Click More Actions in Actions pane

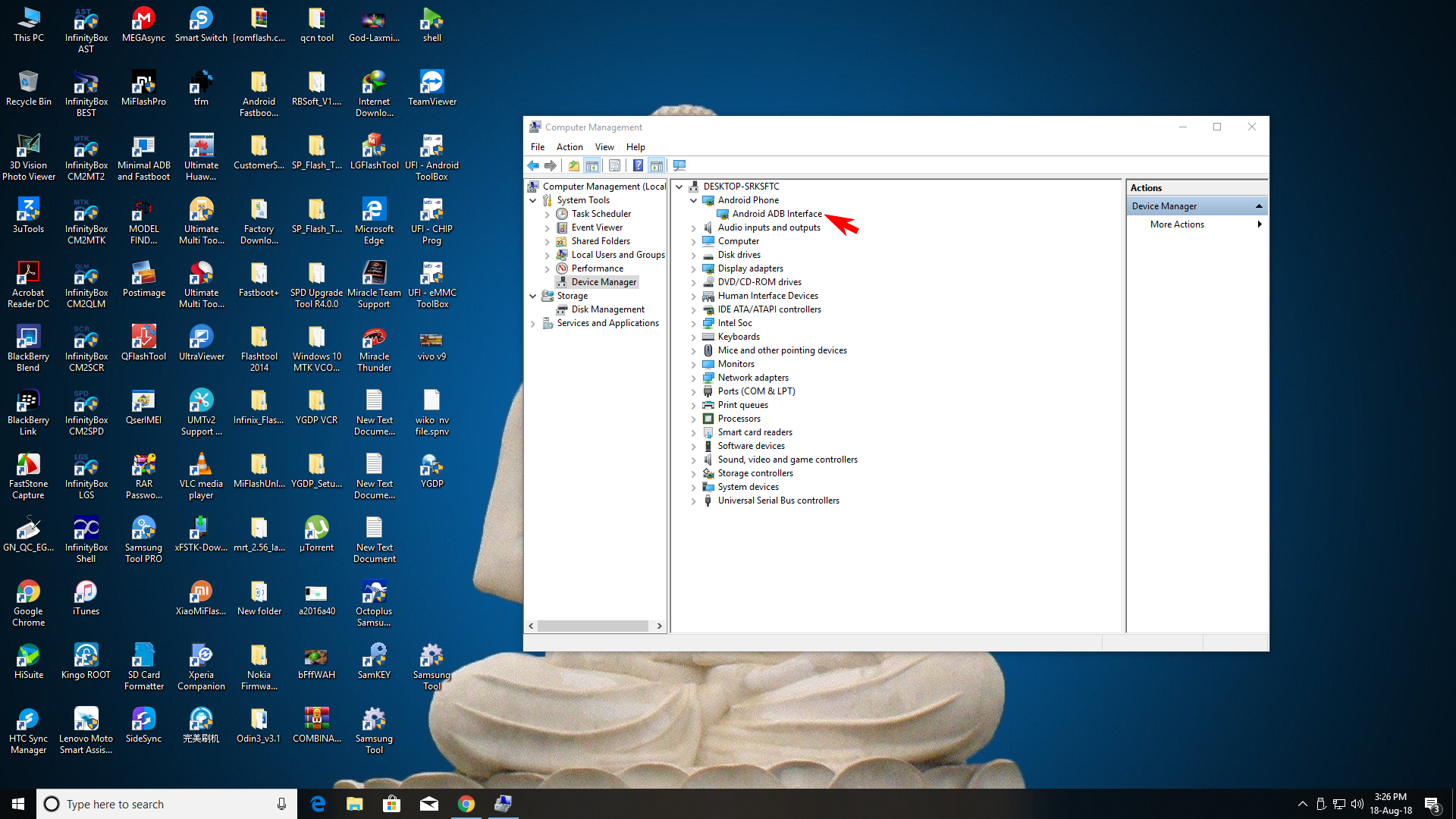[1177, 224]
